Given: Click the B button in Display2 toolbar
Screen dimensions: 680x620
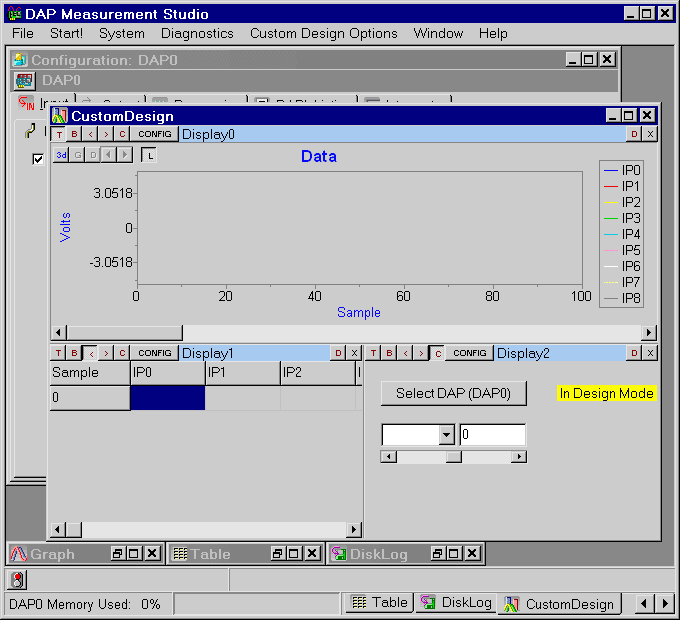Looking at the screenshot, I should tap(389, 353).
